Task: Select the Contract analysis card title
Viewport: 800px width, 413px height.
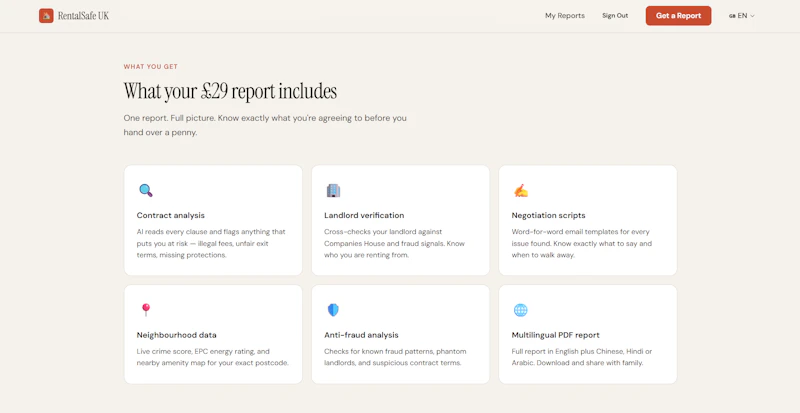Action: coord(170,215)
